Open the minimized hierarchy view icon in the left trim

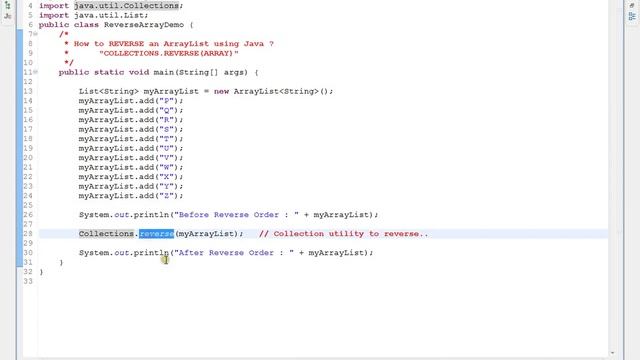click(x=7, y=5)
